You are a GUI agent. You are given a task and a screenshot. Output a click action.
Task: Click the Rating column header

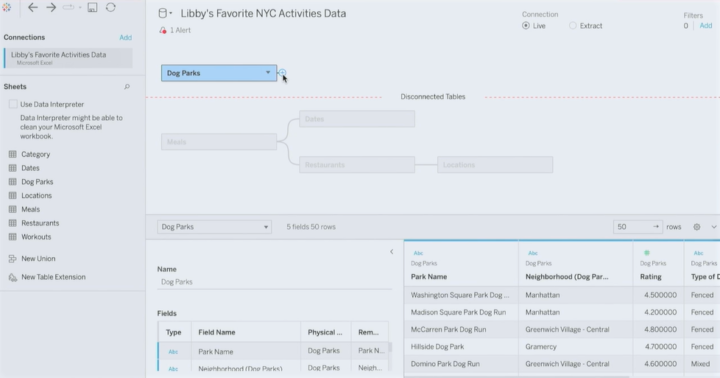[651, 277]
